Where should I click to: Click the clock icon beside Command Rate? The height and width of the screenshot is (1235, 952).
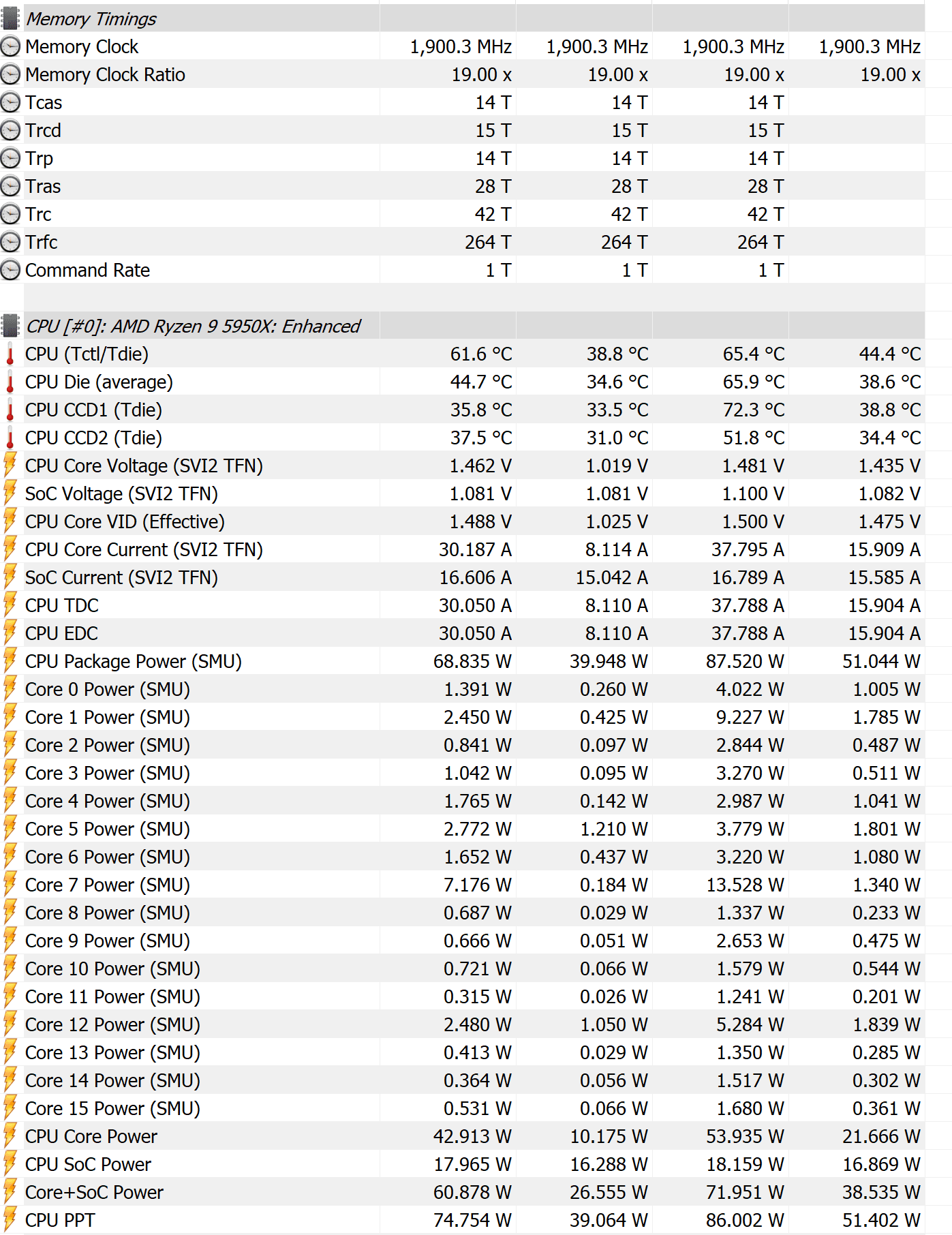coord(10,270)
